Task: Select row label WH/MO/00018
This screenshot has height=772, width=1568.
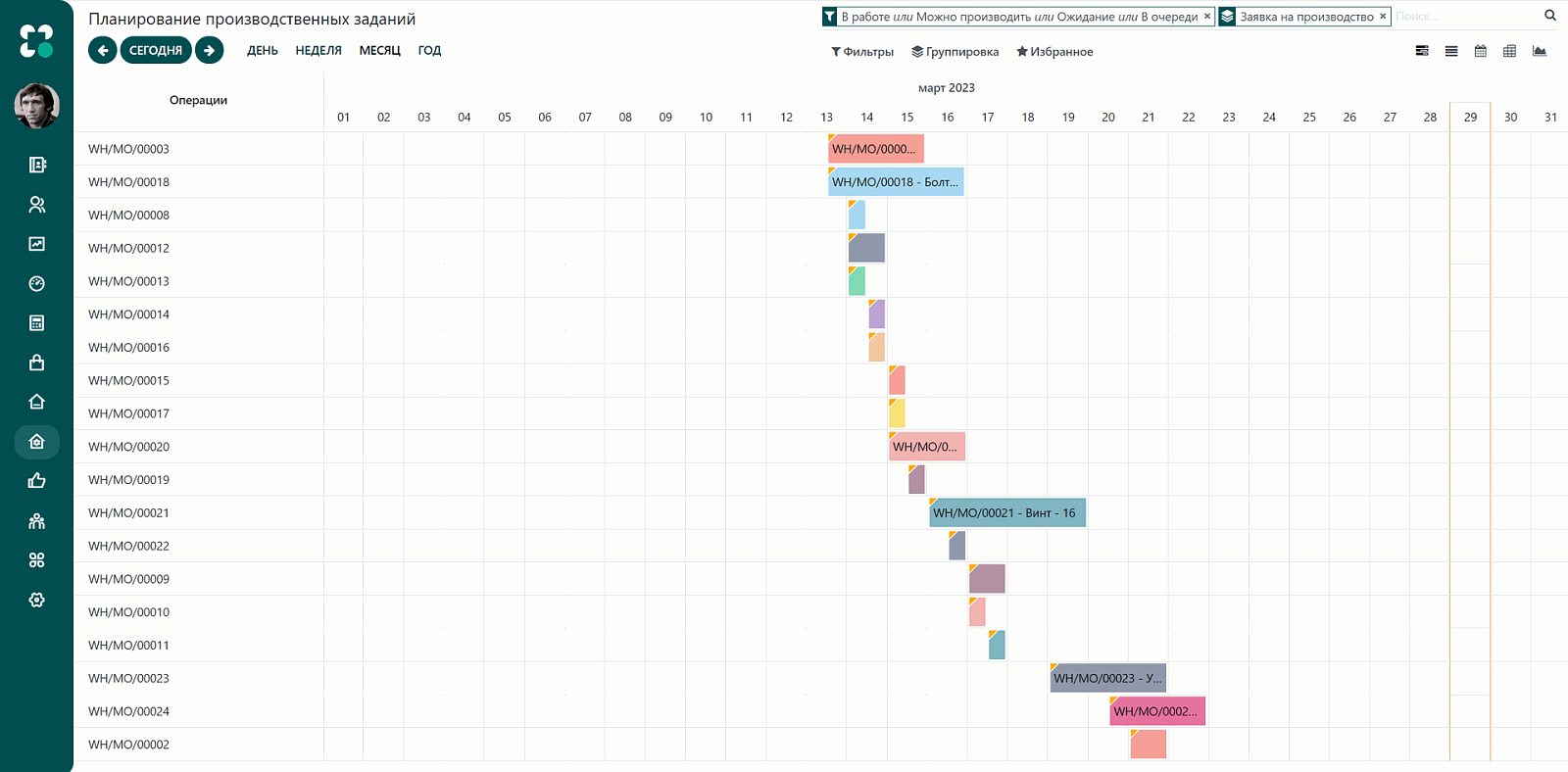Action: 128,182
